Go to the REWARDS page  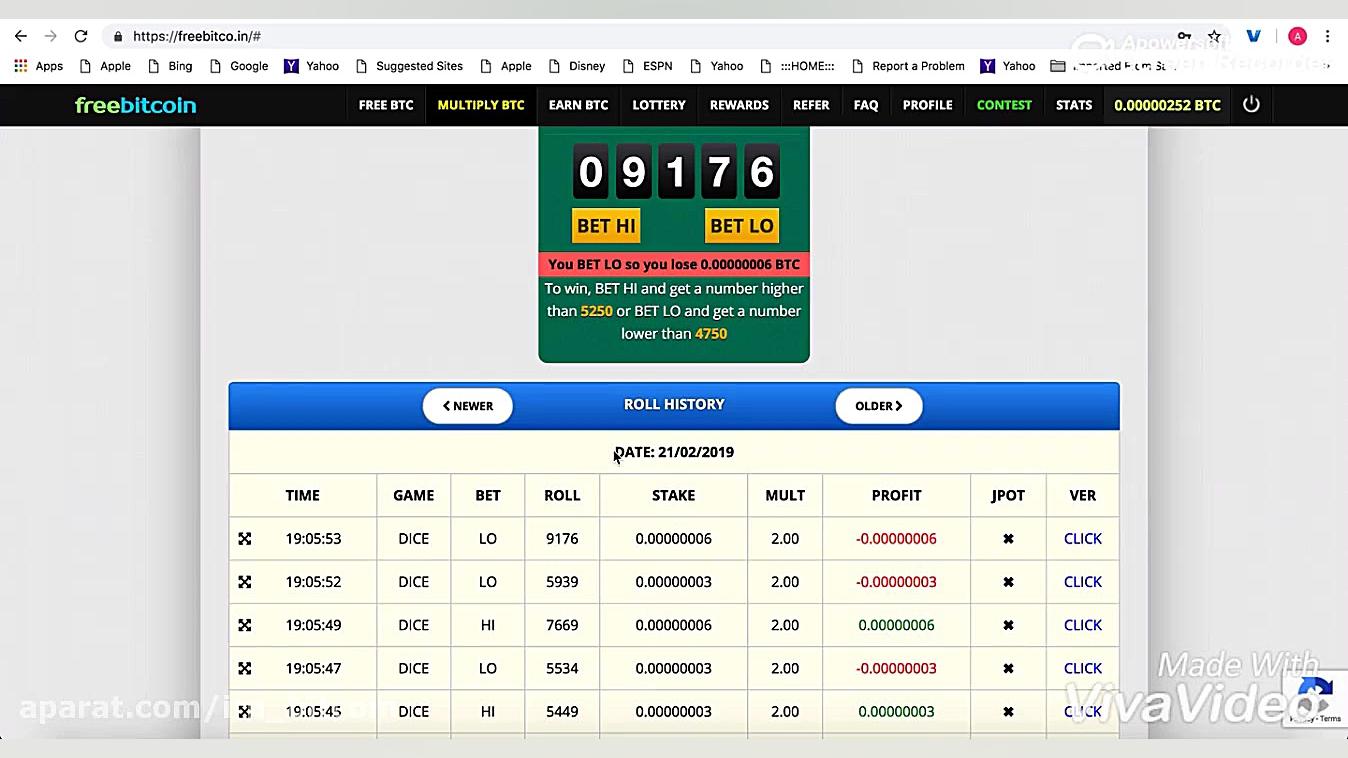[x=739, y=105]
